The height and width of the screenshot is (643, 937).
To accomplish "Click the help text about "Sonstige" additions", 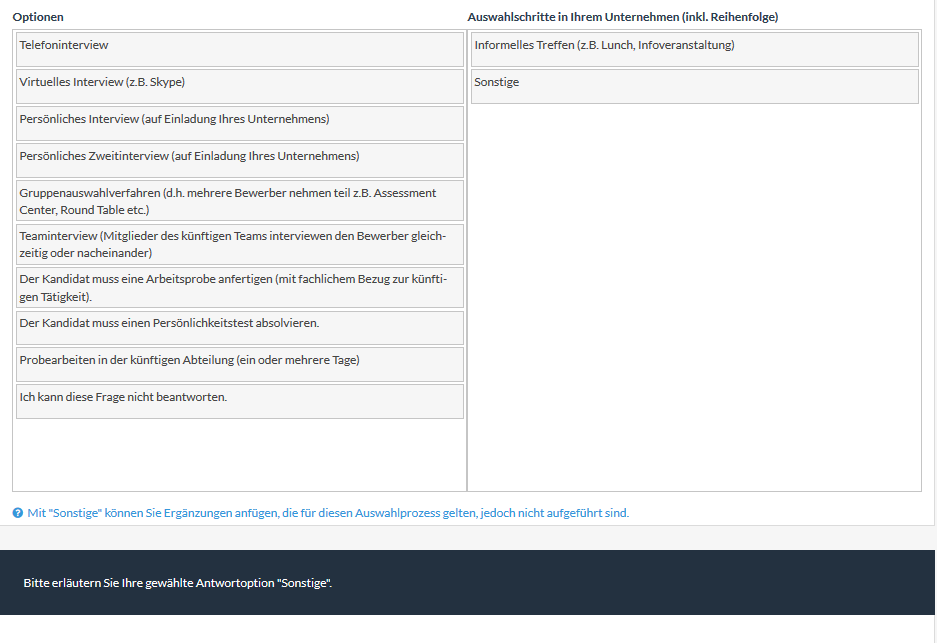I will [328, 513].
